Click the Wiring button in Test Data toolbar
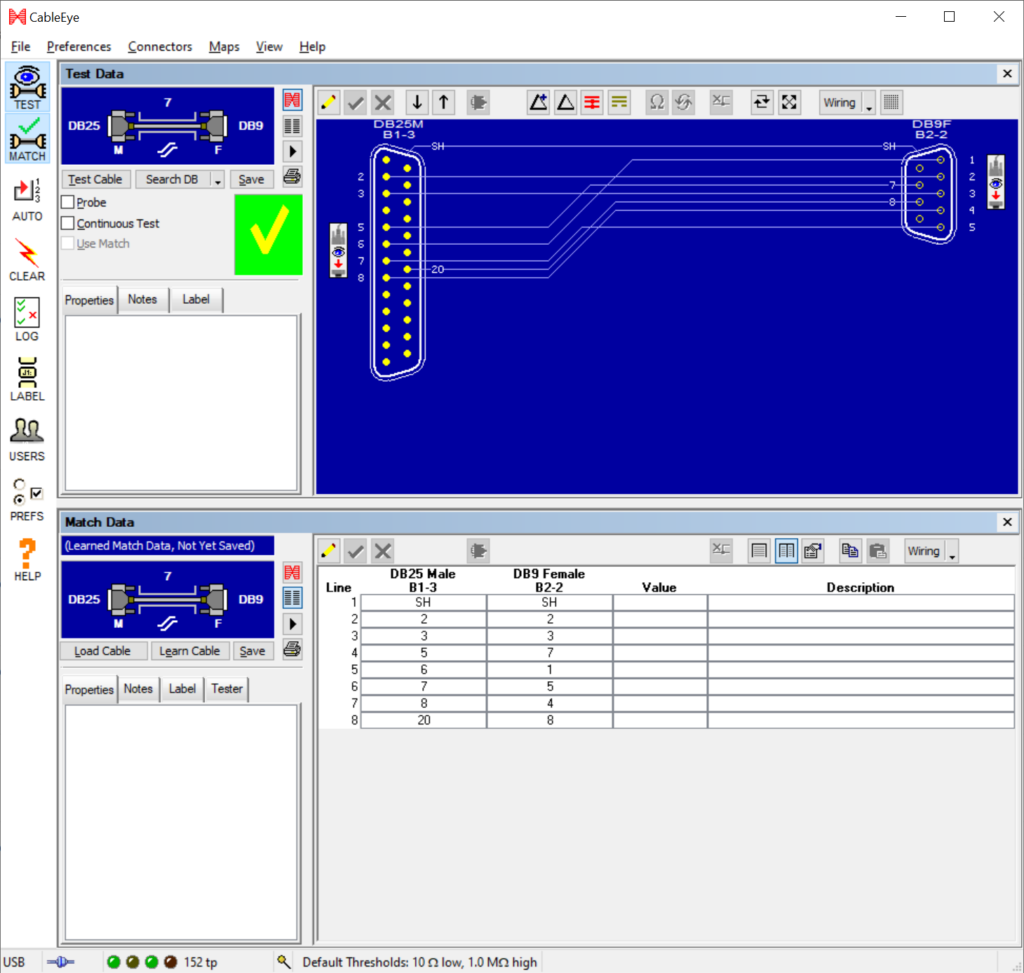The width and height of the screenshot is (1024, 973). pyautogui.click(x=840, y=103)
